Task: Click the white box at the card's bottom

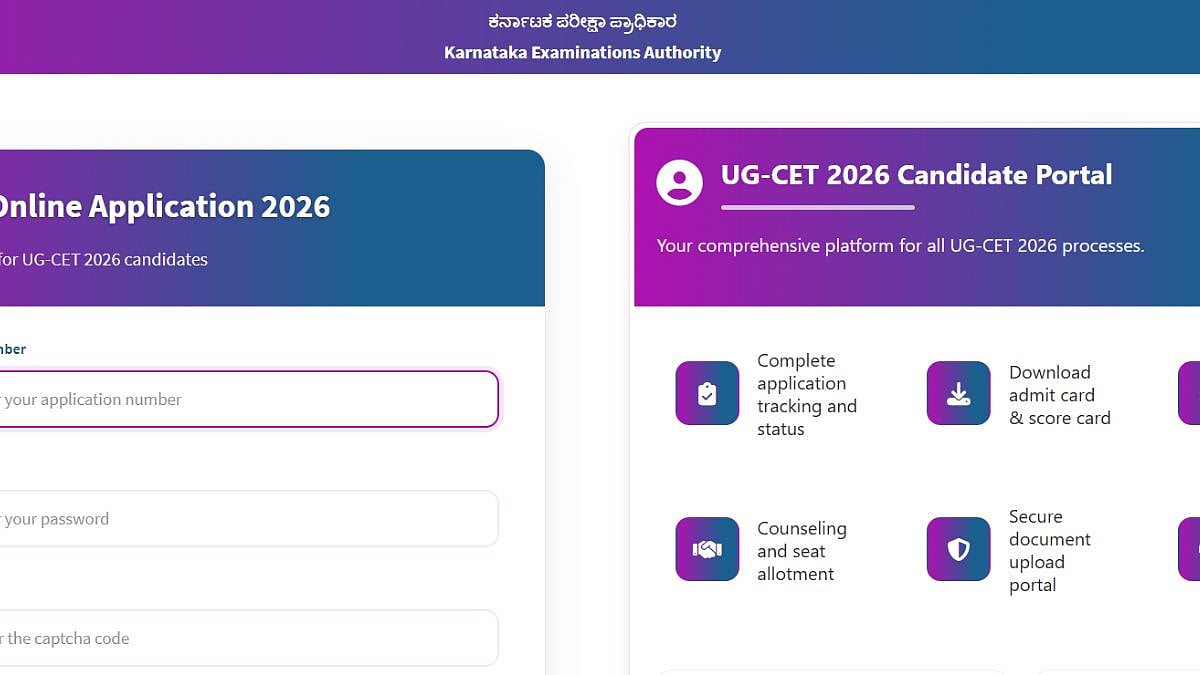Action: (832, 670)
